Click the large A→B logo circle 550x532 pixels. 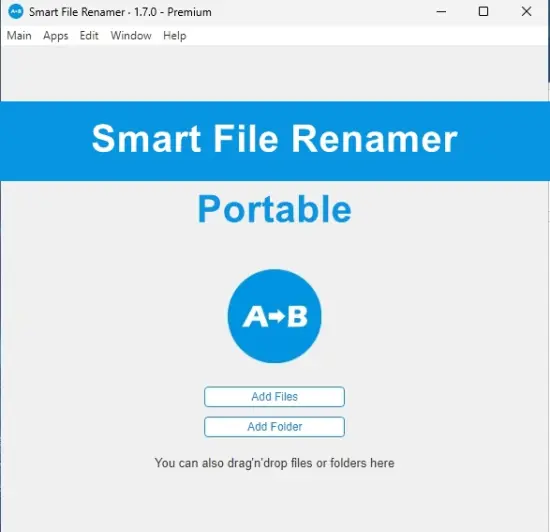click(x=275, y=316)
